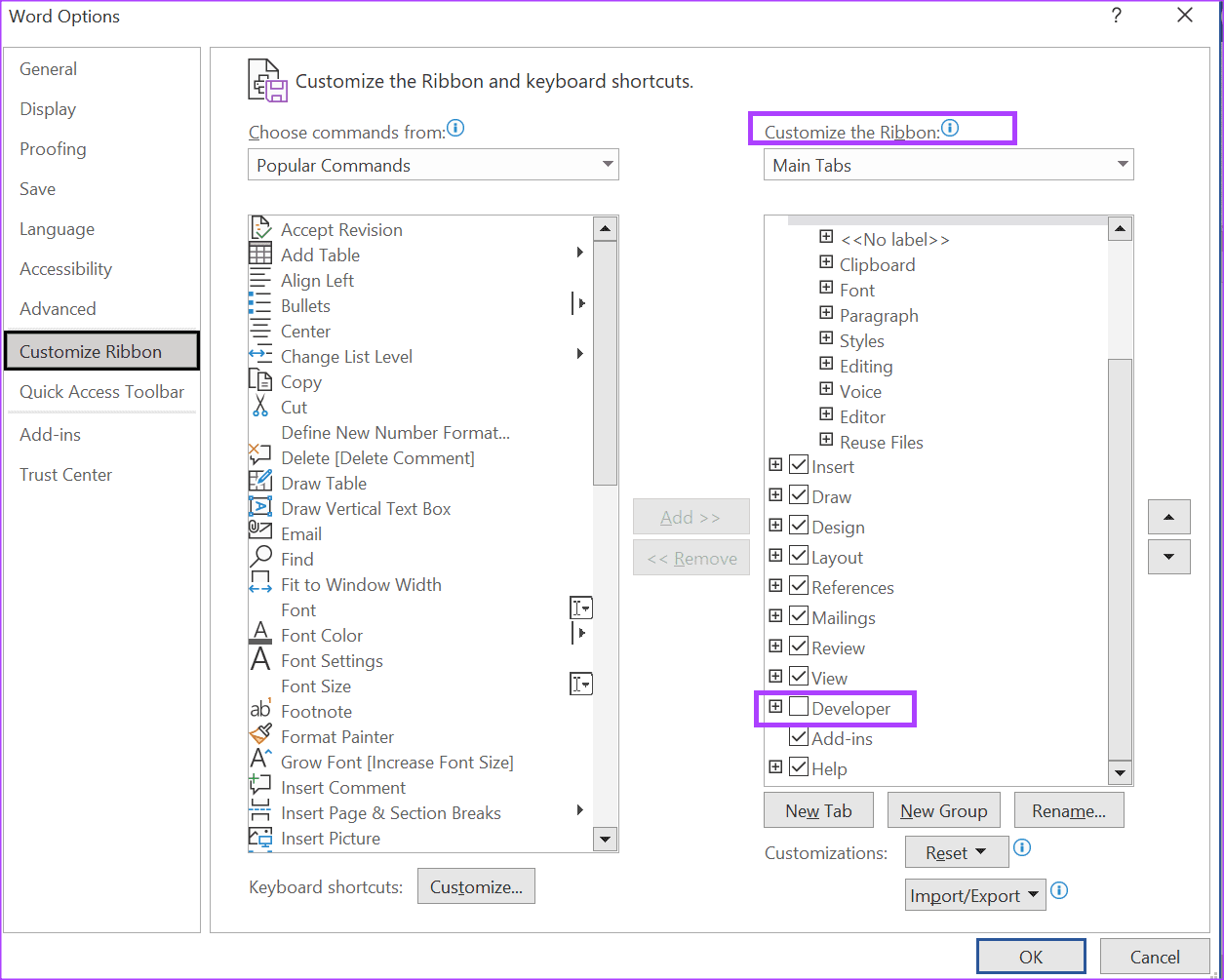Image resolution: width=1224 pixels, height=980 pixels.
Task: Select the Insert Picture icon
Action: pyautogui.click(x=260, y=838)
